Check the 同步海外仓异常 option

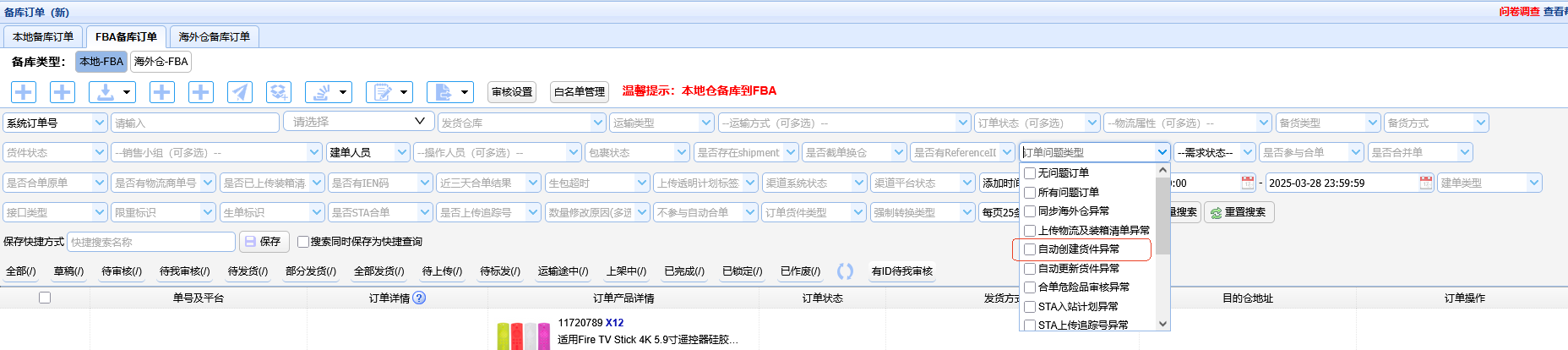(x=1030, y=211)
